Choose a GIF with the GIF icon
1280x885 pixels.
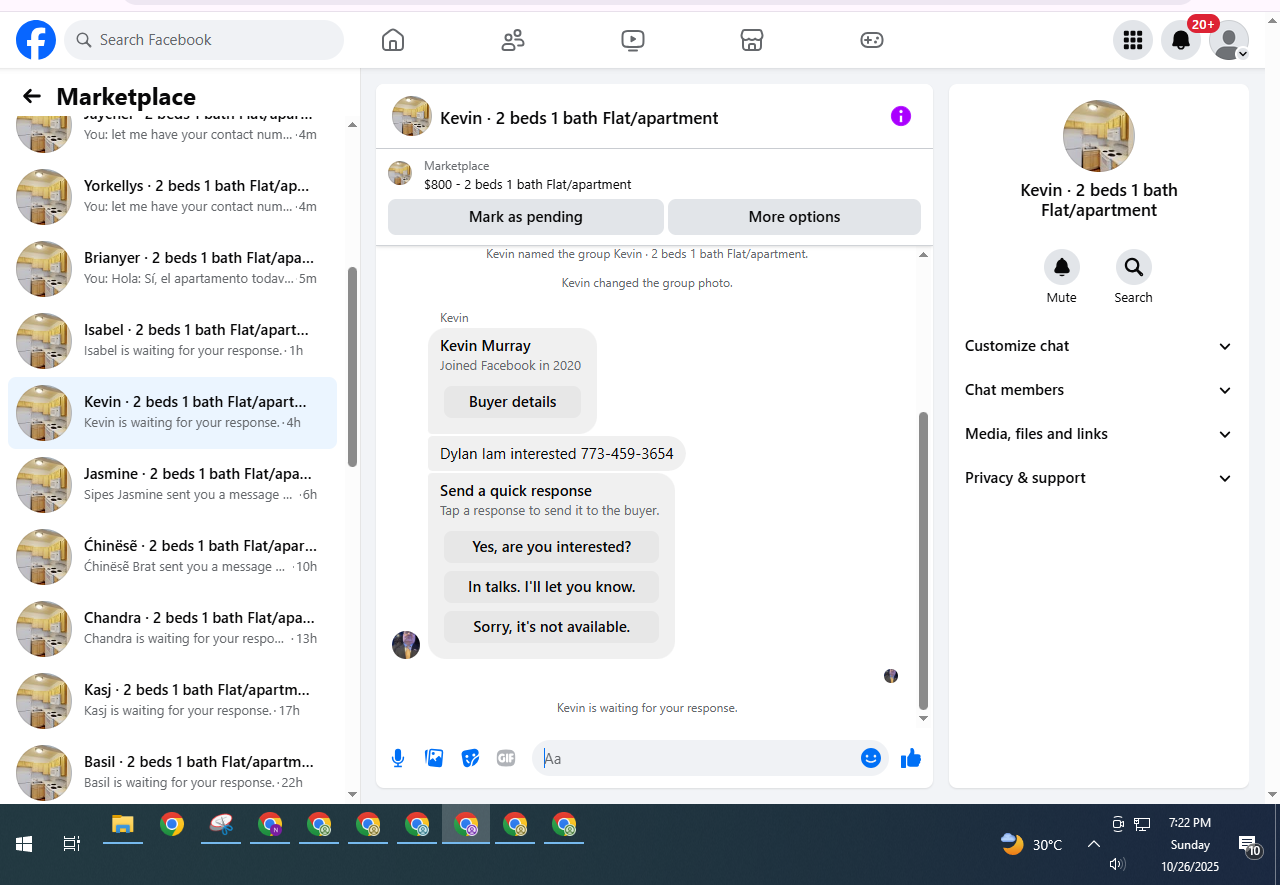[x=506, y=758]
